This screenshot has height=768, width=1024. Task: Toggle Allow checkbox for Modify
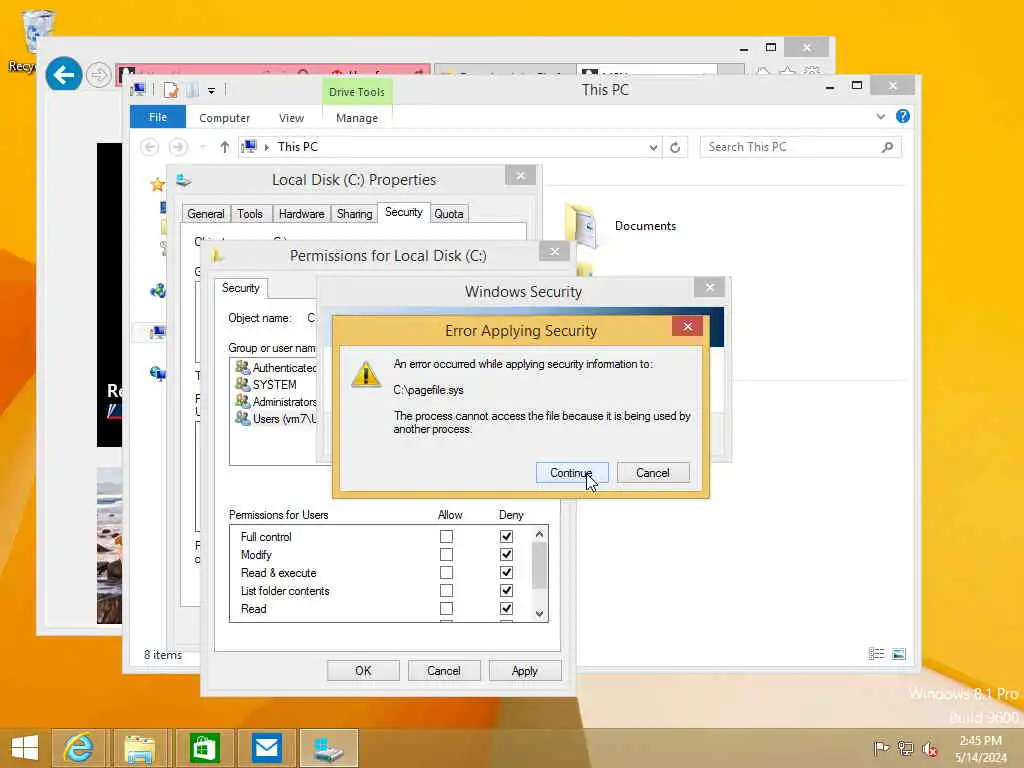pos(446,554)
